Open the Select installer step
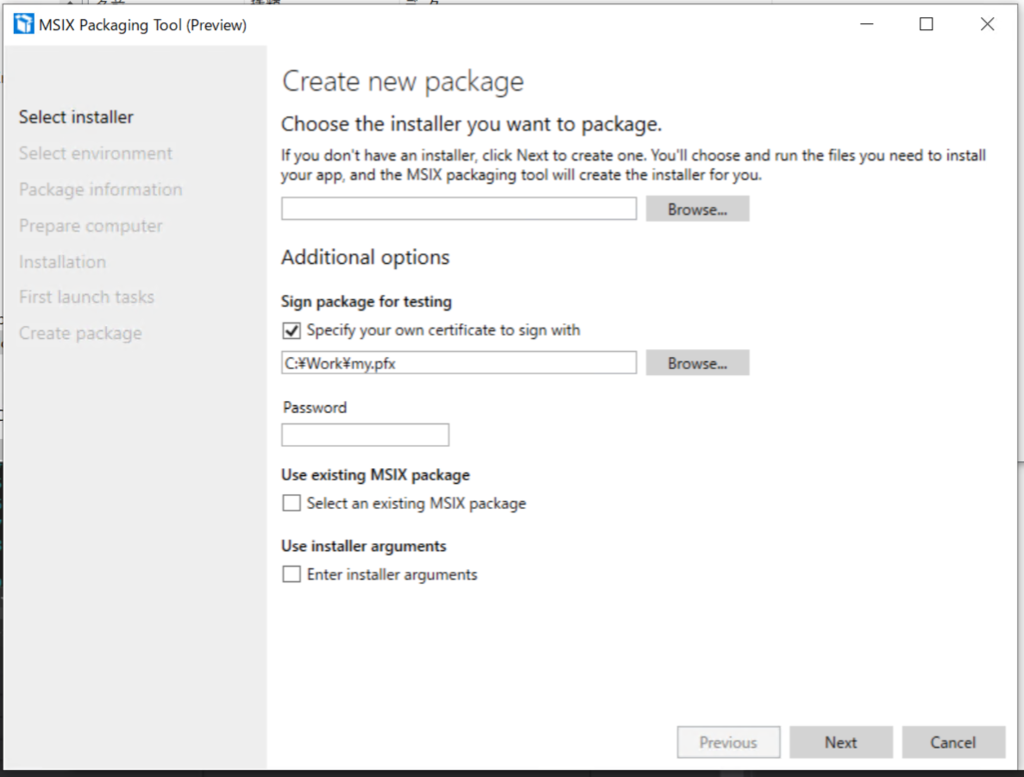Image resolution: width=1024 pixels, height=777 pixels. [x=76, y=117]
